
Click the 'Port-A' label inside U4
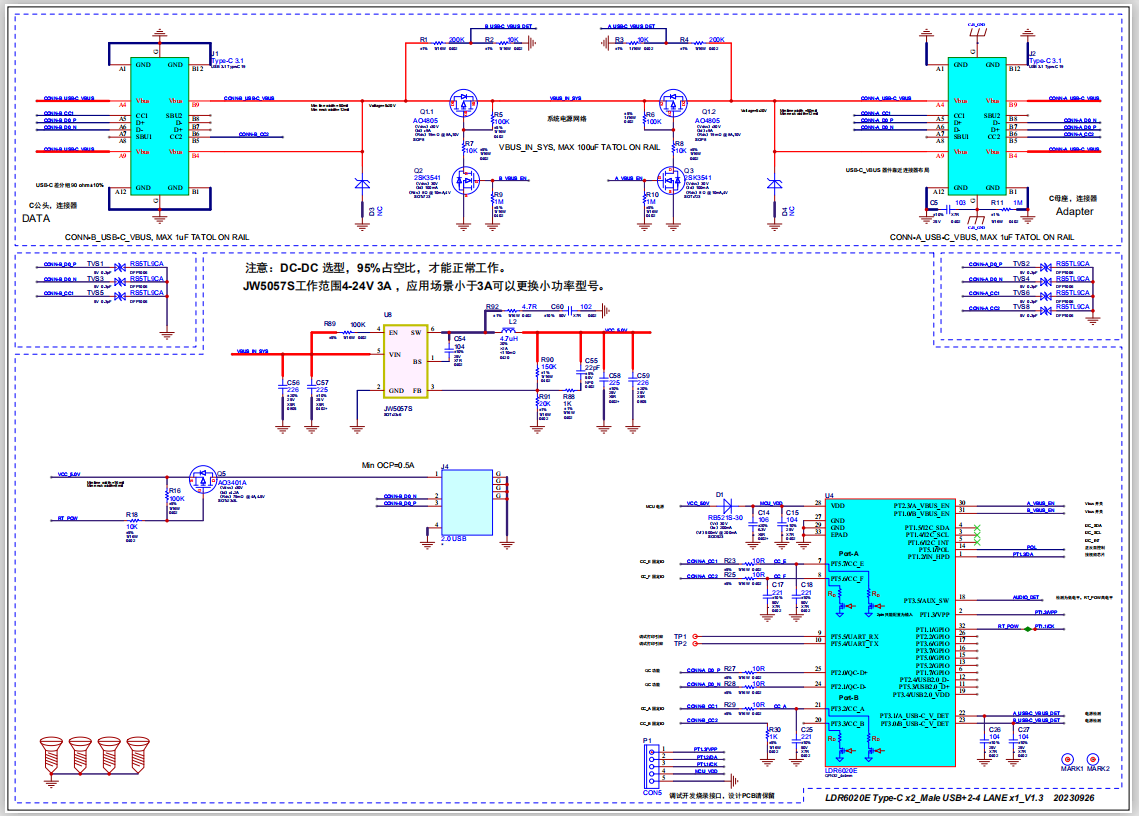click(x=848, y=554)
